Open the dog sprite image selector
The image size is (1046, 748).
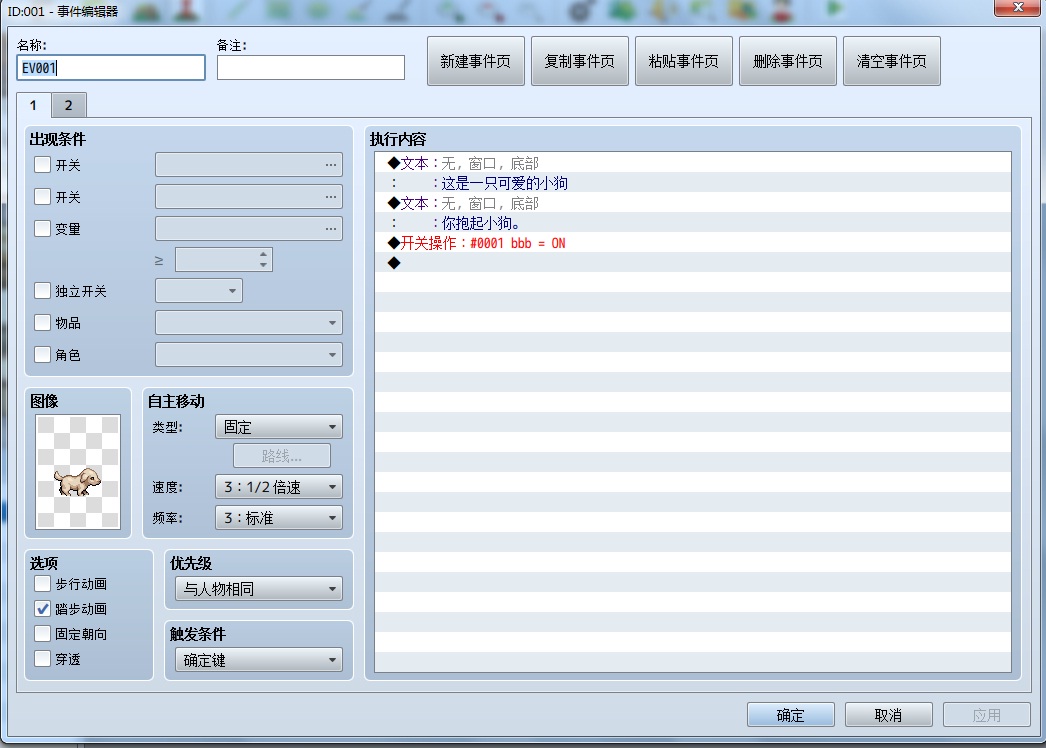(78, 472)
